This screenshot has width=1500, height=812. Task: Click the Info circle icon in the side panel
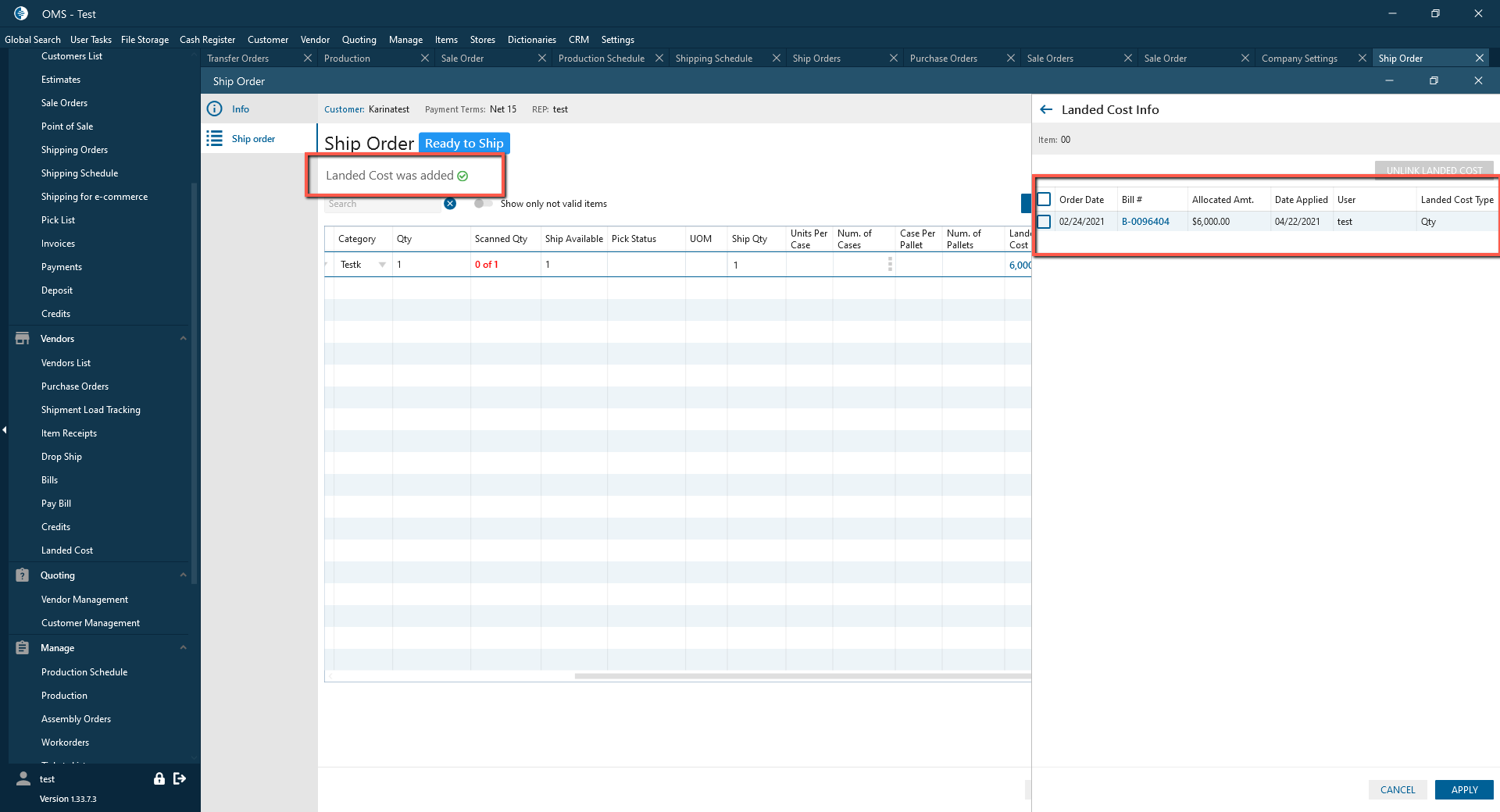tap(214, 109)
